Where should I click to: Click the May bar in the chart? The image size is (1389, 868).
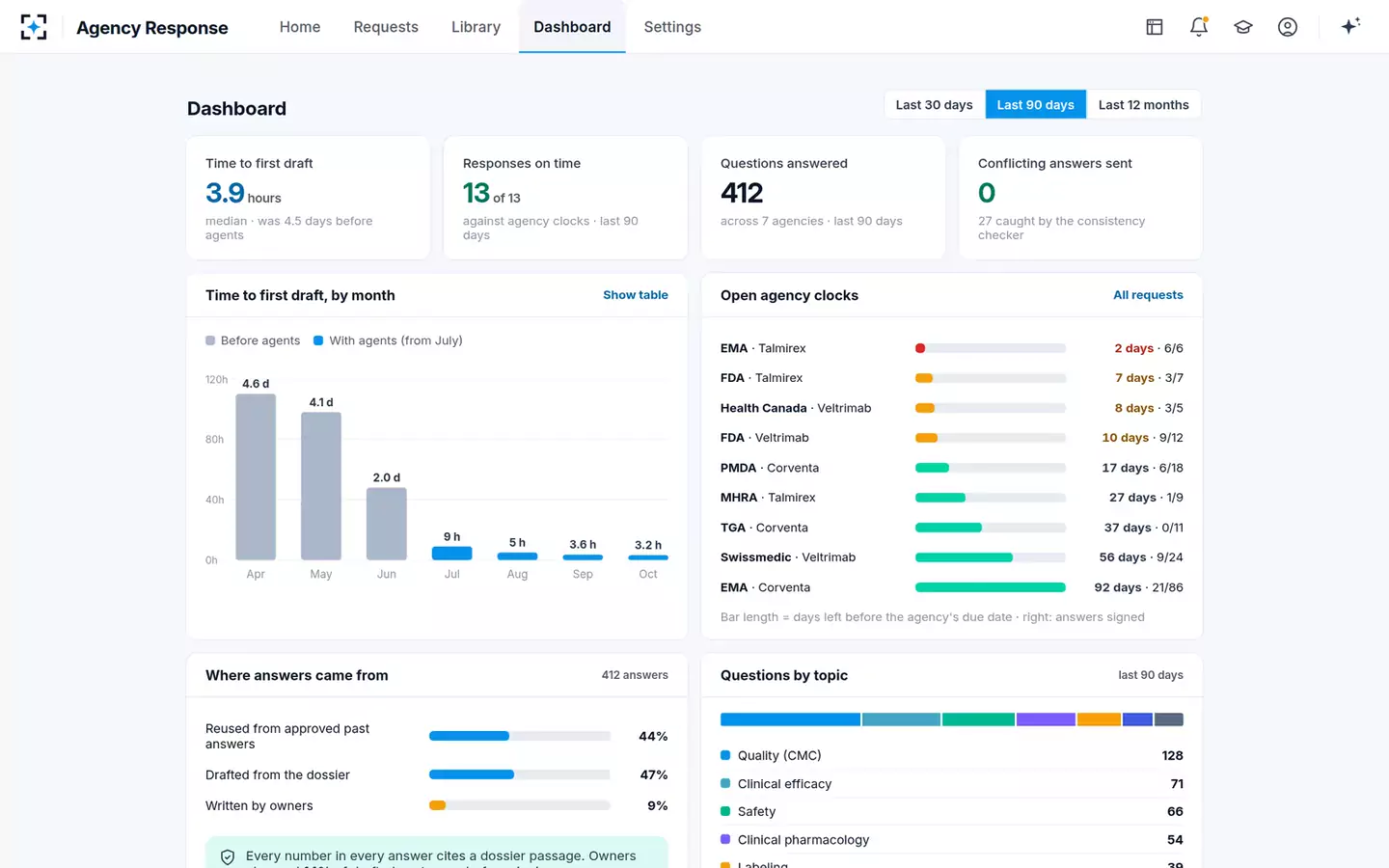coord(321,486)
